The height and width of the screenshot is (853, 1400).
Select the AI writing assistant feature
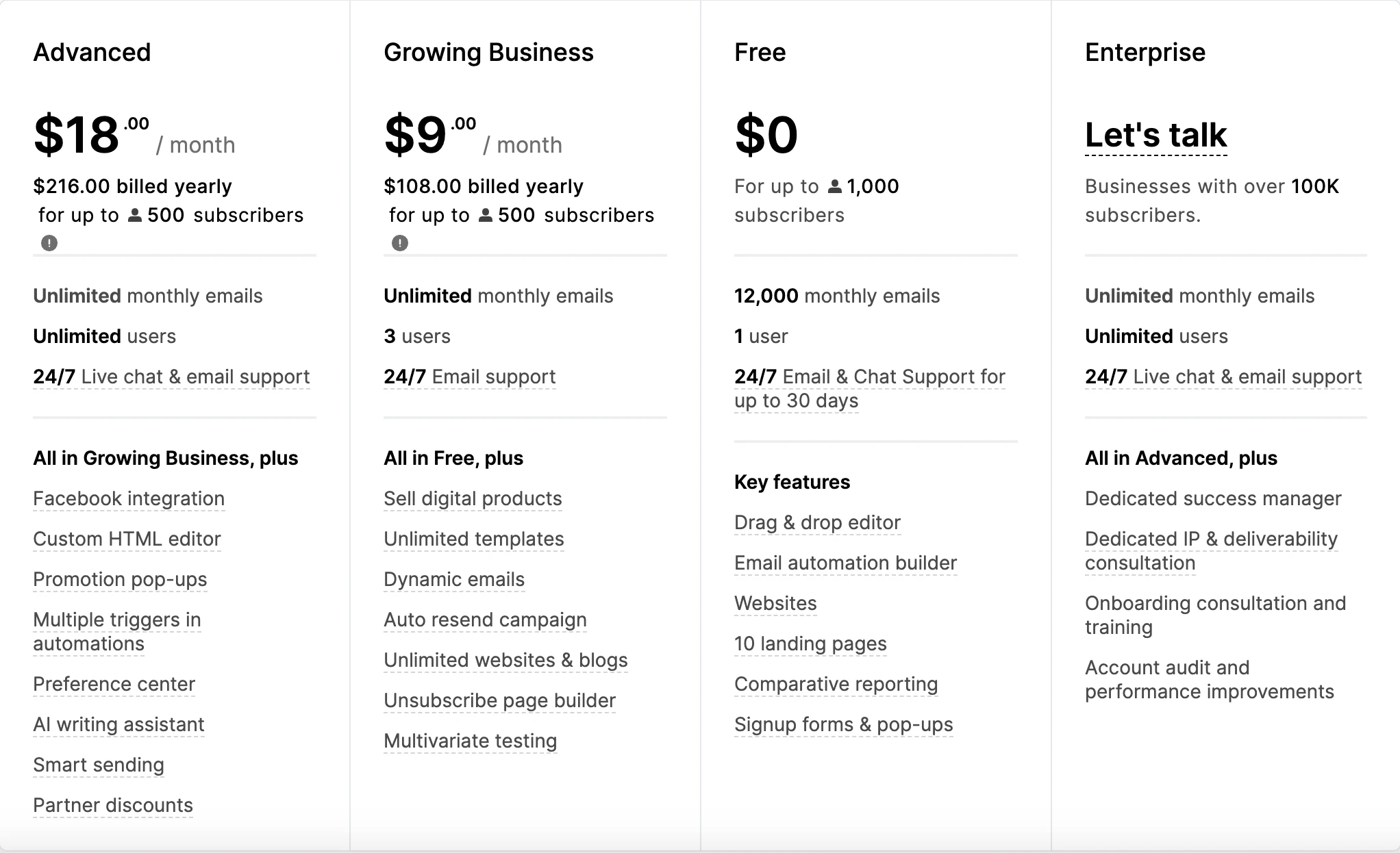[118, 724]
